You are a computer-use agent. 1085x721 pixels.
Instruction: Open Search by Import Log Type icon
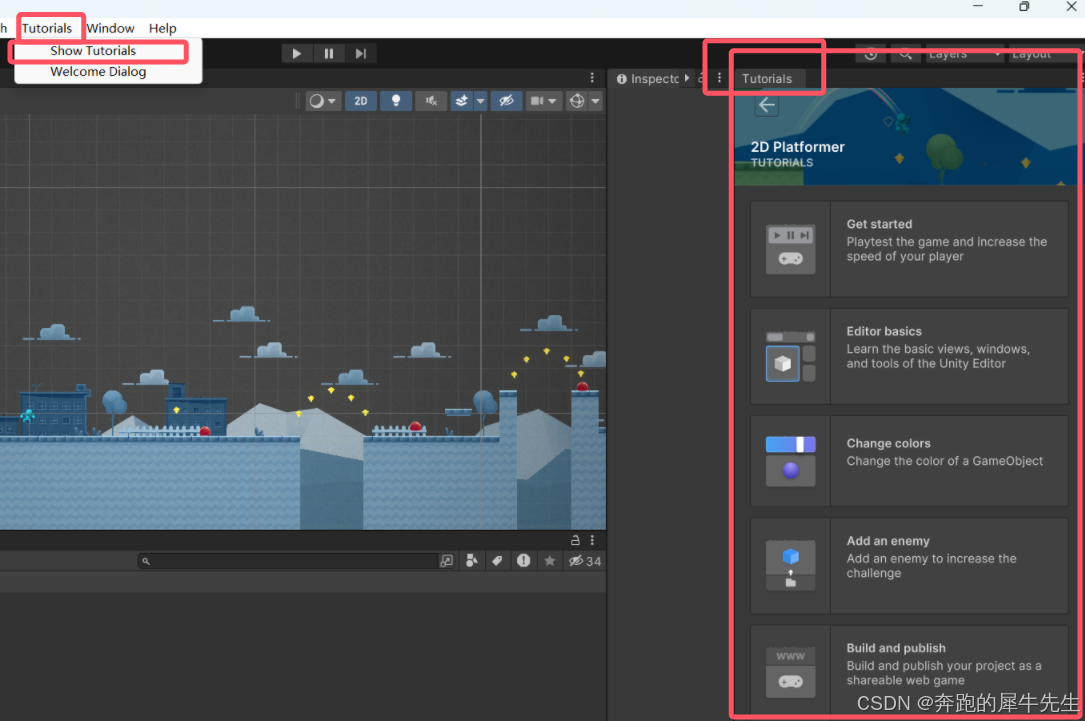(x=523, y=561)
